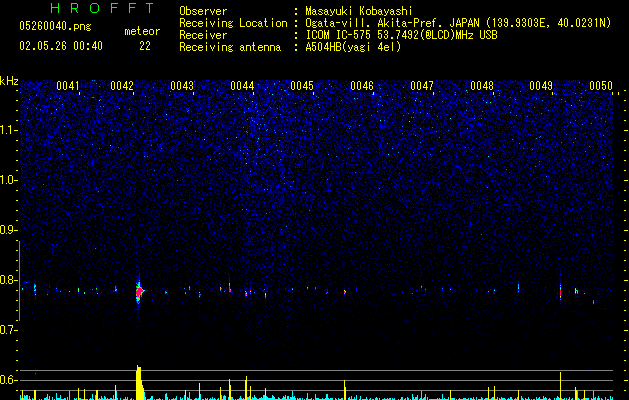Click the Observer label

click(x=203, y=11)
